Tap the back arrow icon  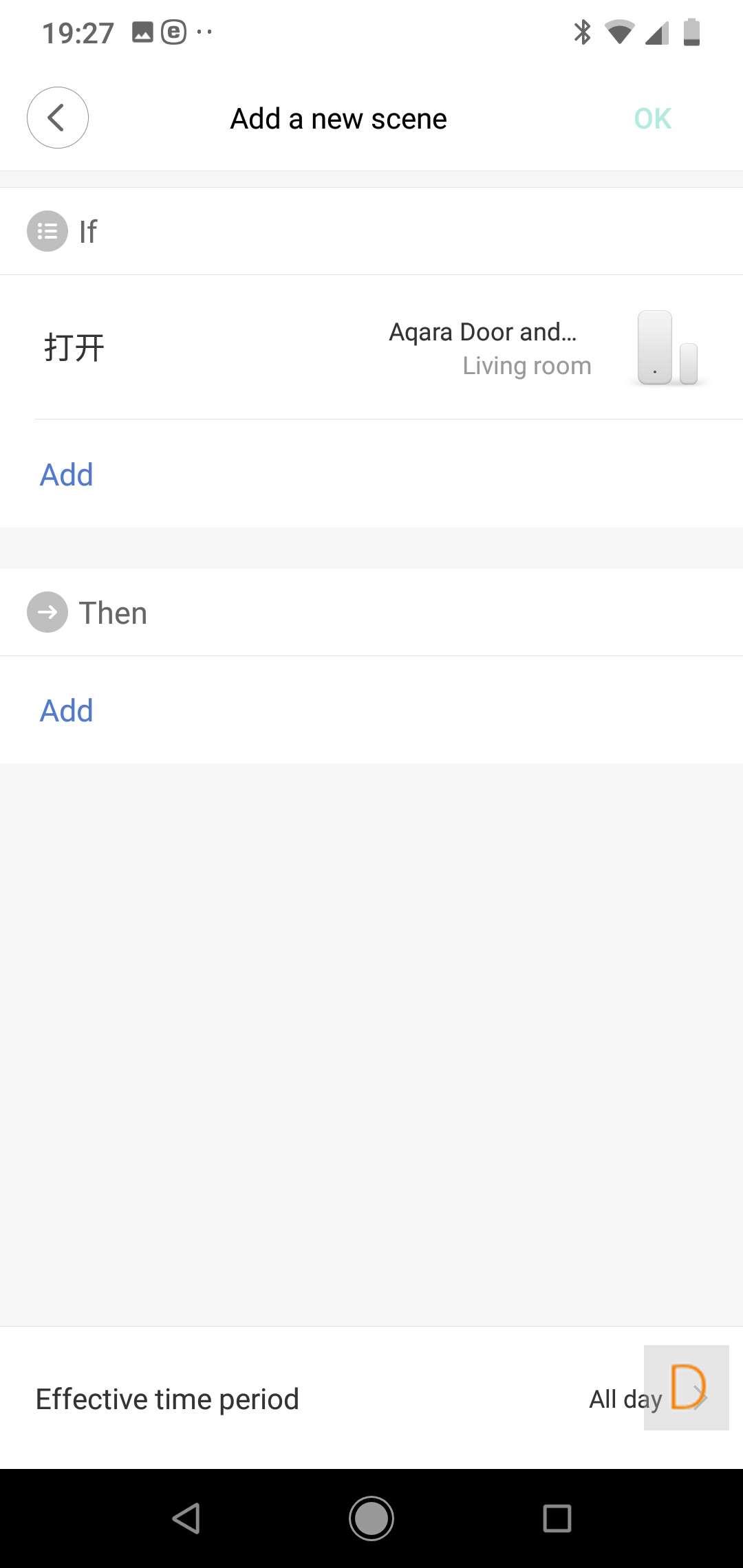click(x=57, y=118)
